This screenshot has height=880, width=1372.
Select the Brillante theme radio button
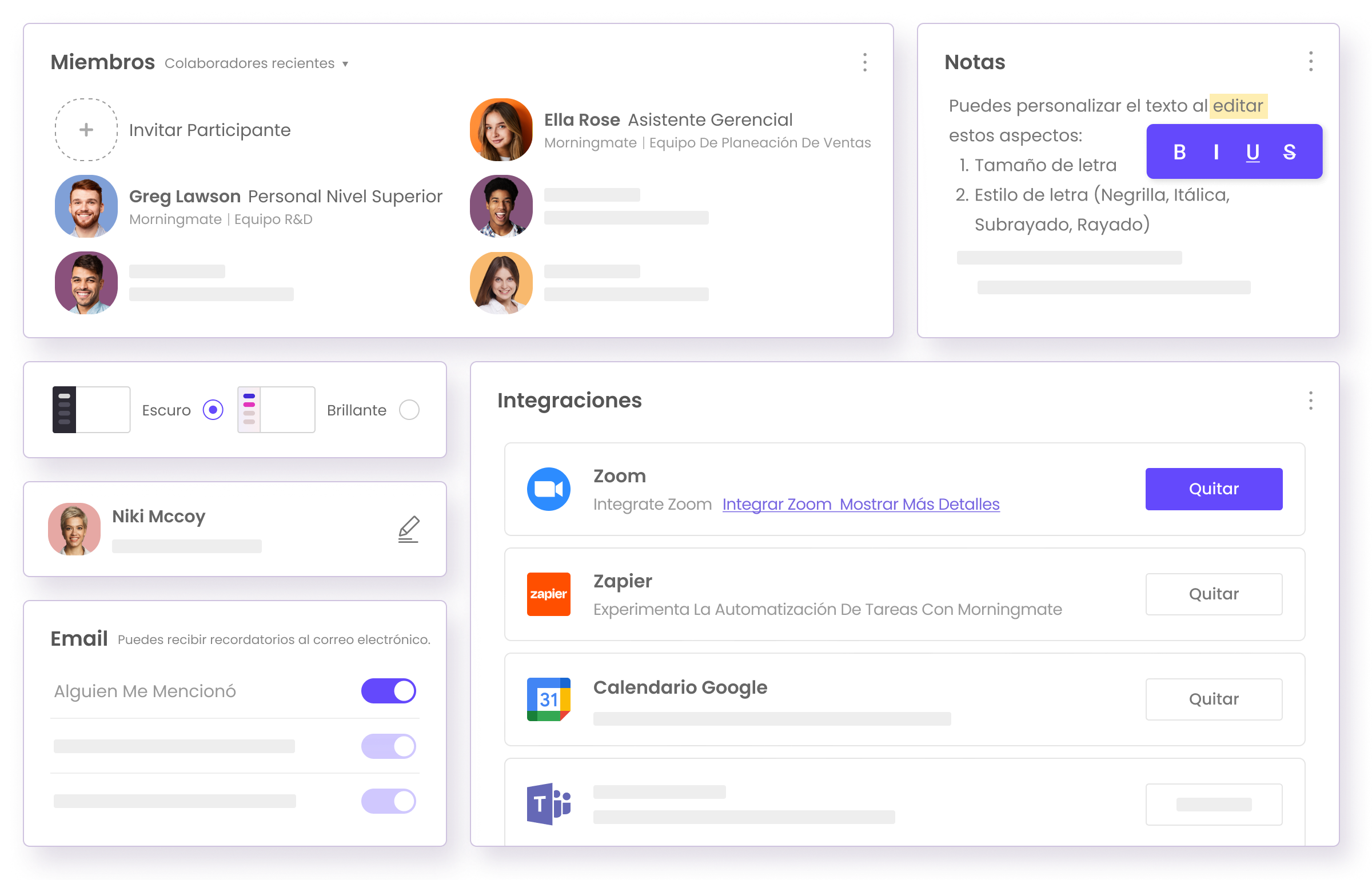tap(409, 410)
